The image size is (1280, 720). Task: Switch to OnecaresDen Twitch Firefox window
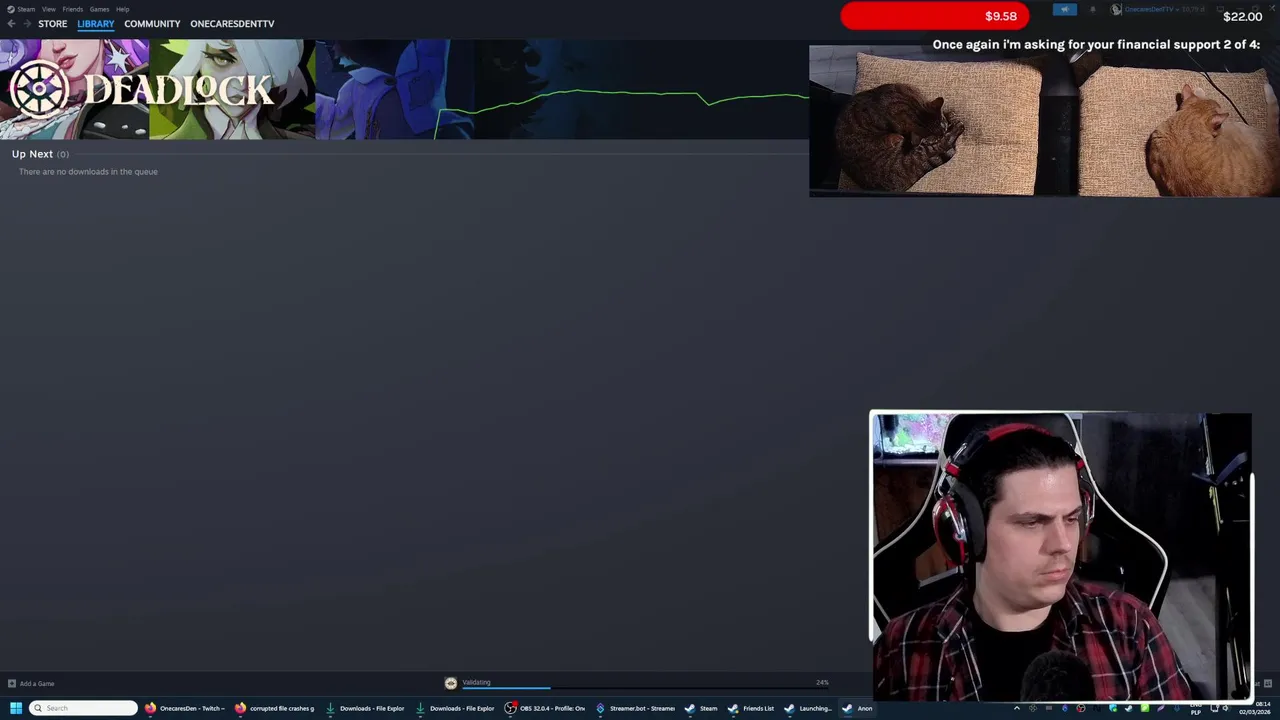tap(187, 708)
